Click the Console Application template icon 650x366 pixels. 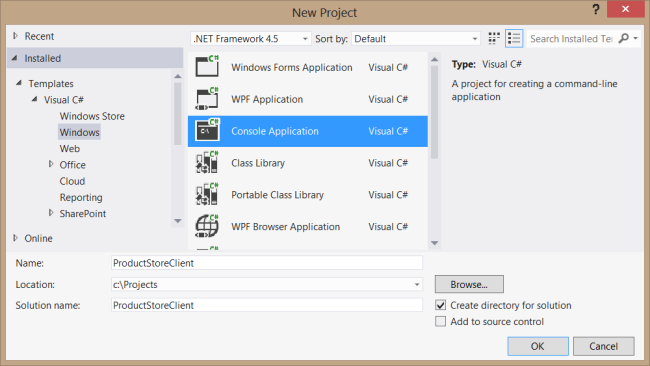207,131
